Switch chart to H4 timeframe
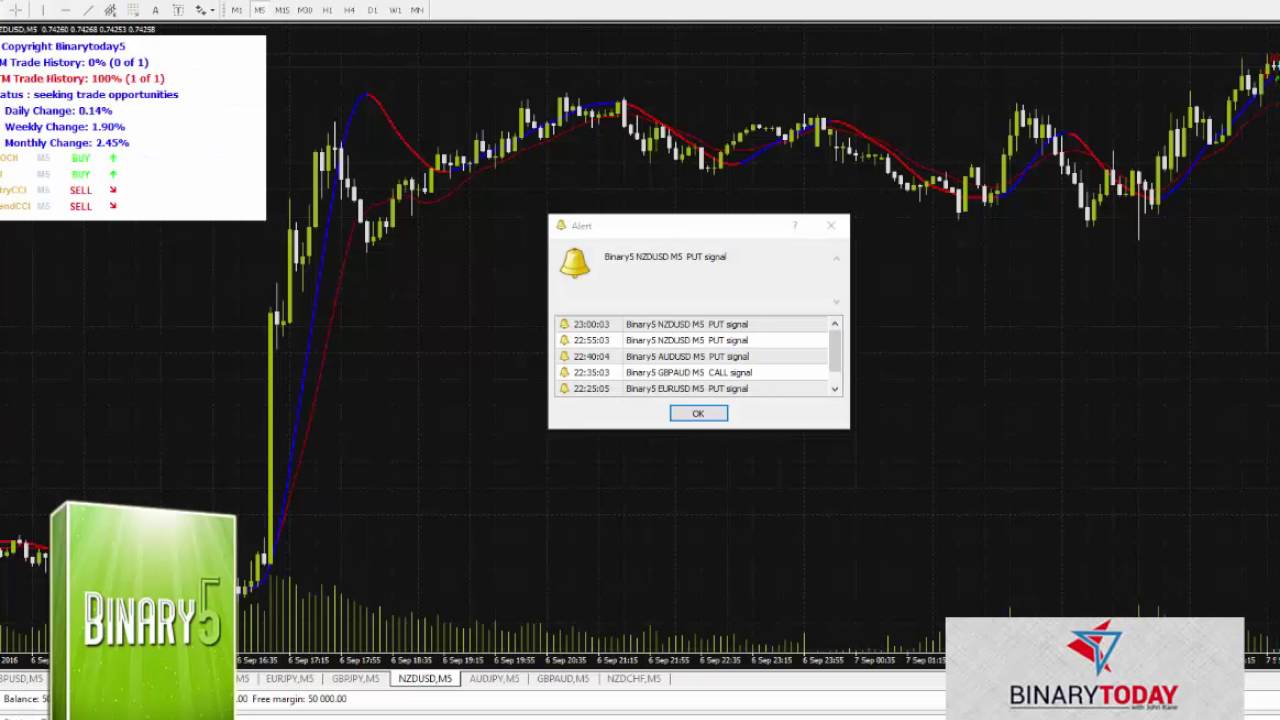 click(349, 10)
